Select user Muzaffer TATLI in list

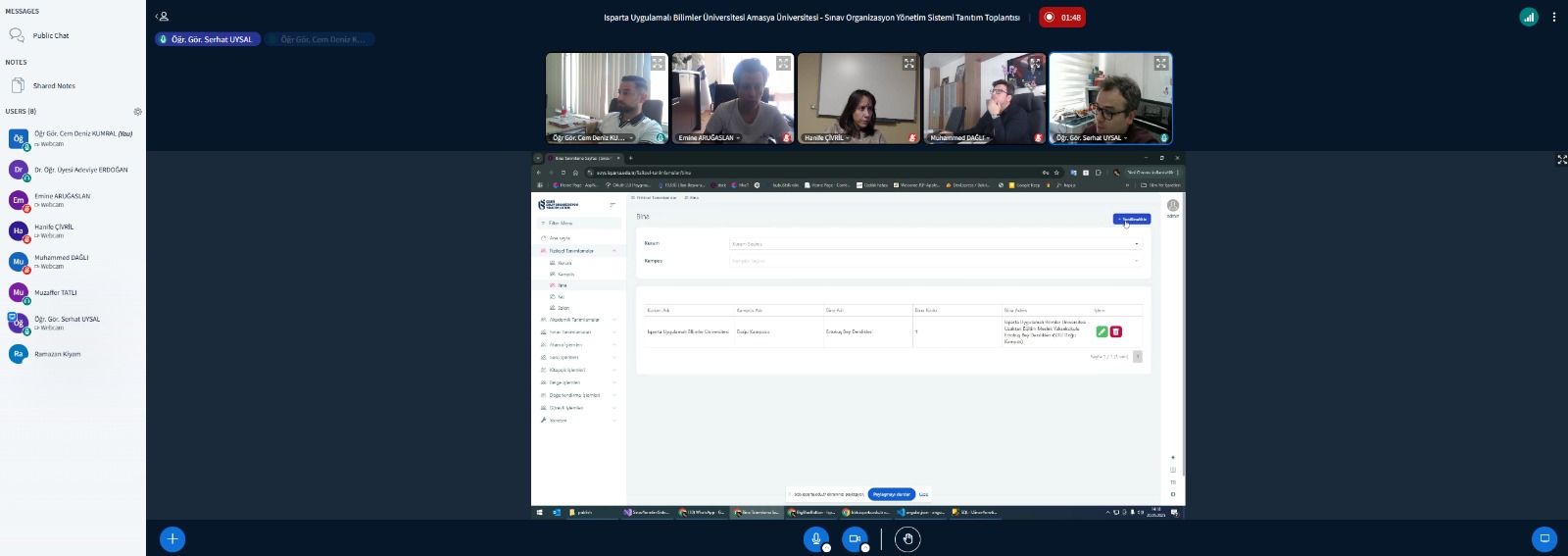click(73, 292)
